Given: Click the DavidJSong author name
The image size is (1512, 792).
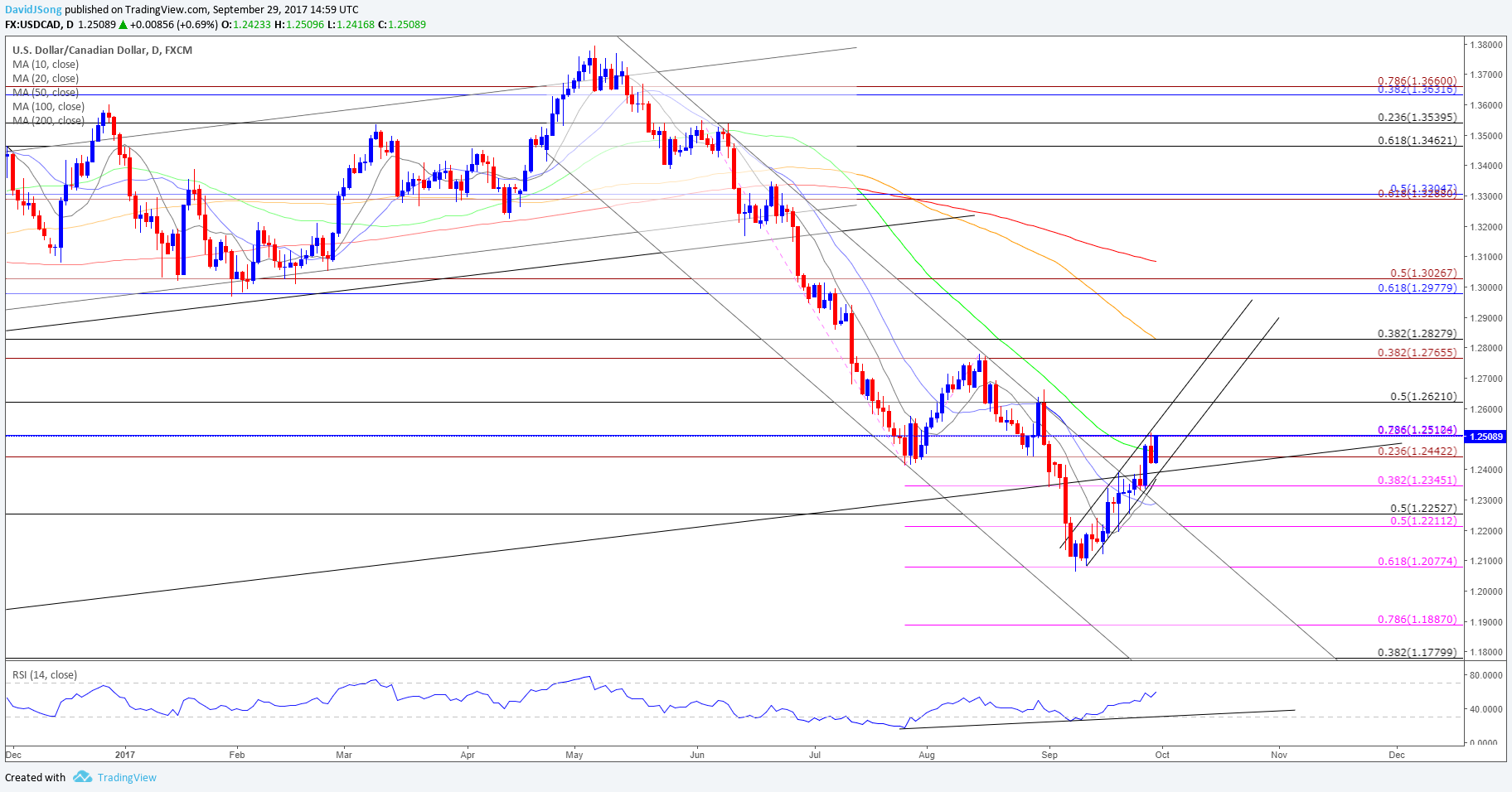Looking at the screenshot, I should [33, 10].
